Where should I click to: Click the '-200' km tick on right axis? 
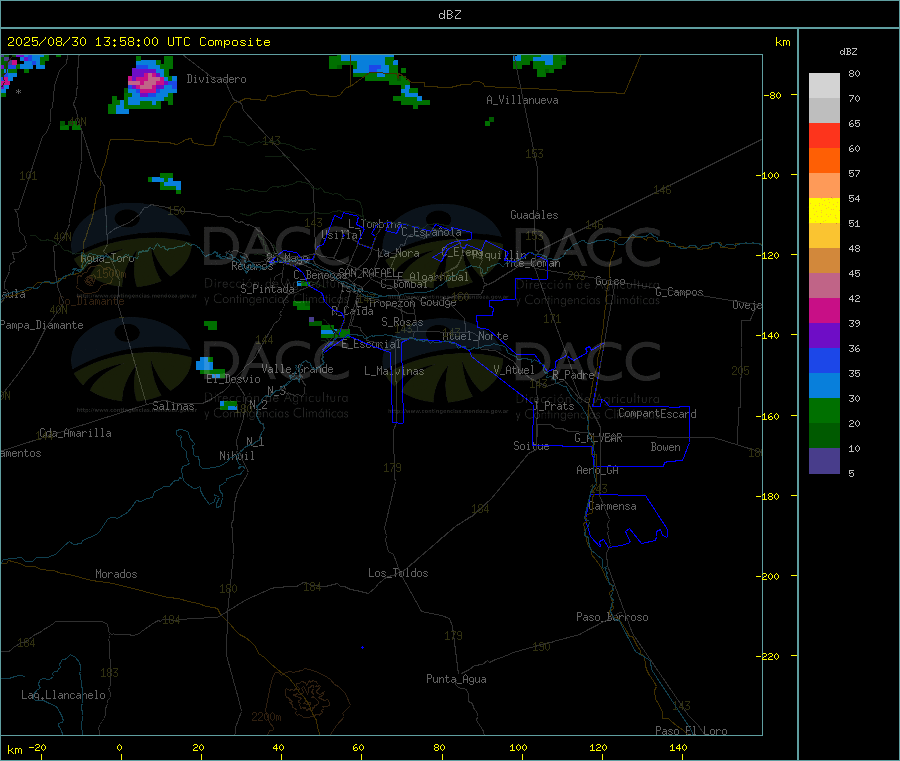pyautogui.click(x=769, y=577)
